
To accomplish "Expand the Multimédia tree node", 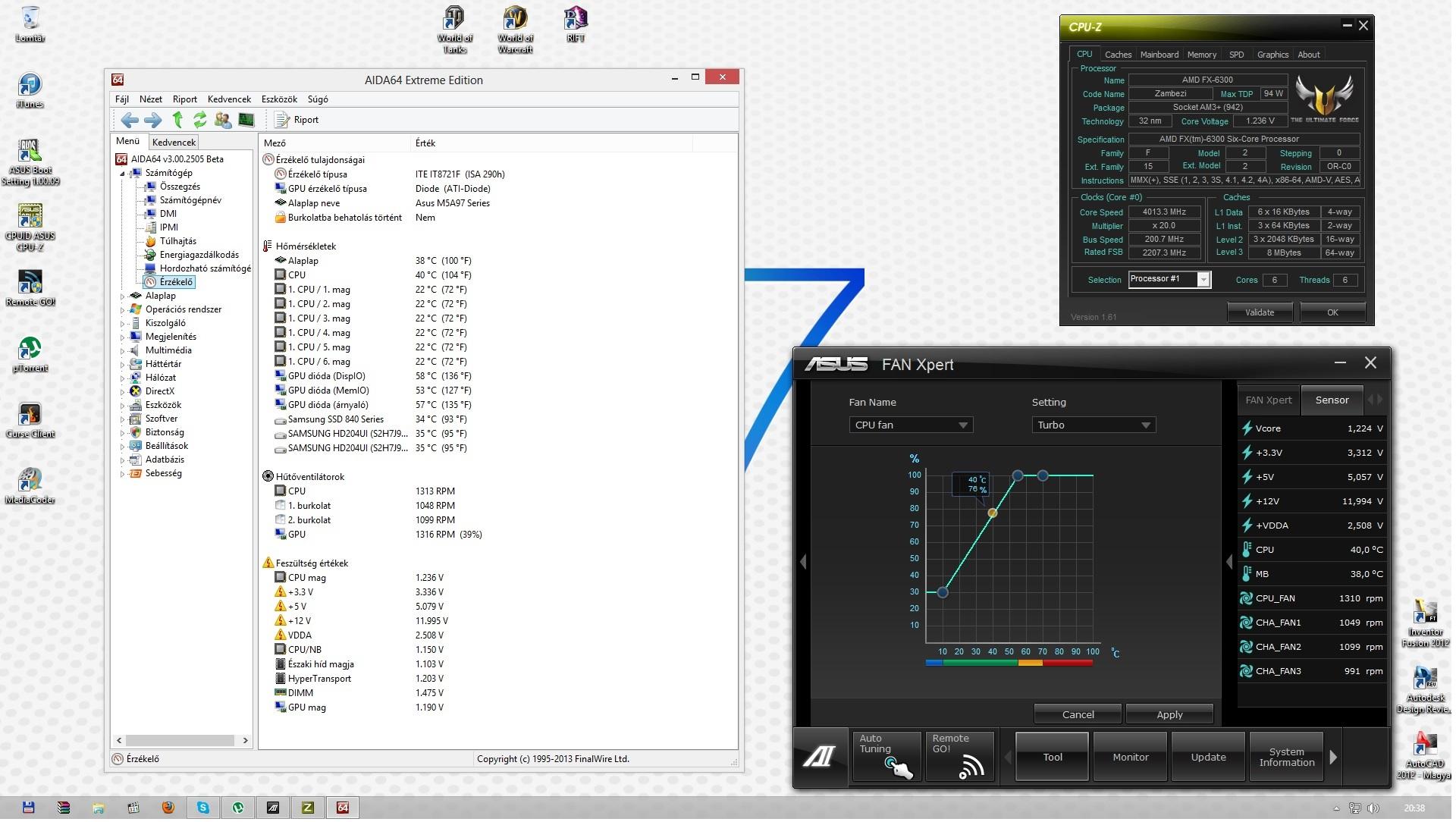I will 122,351.
